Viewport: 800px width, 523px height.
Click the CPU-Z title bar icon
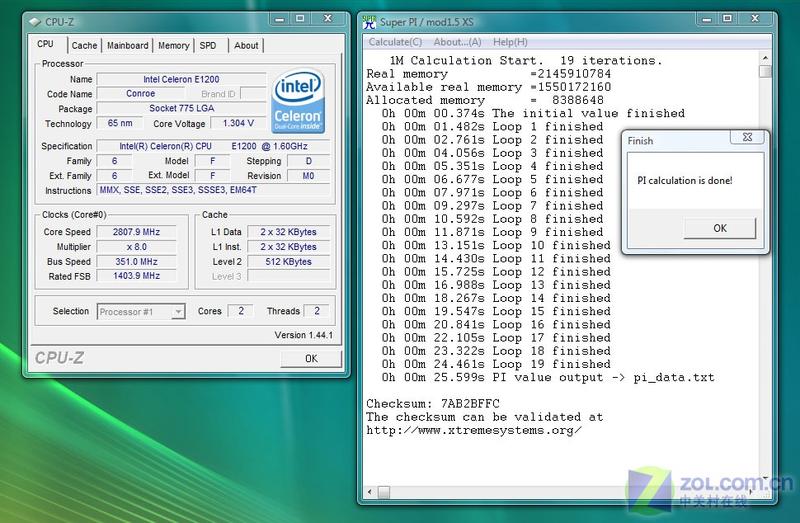pyautogui.click(x=35, y=22)
